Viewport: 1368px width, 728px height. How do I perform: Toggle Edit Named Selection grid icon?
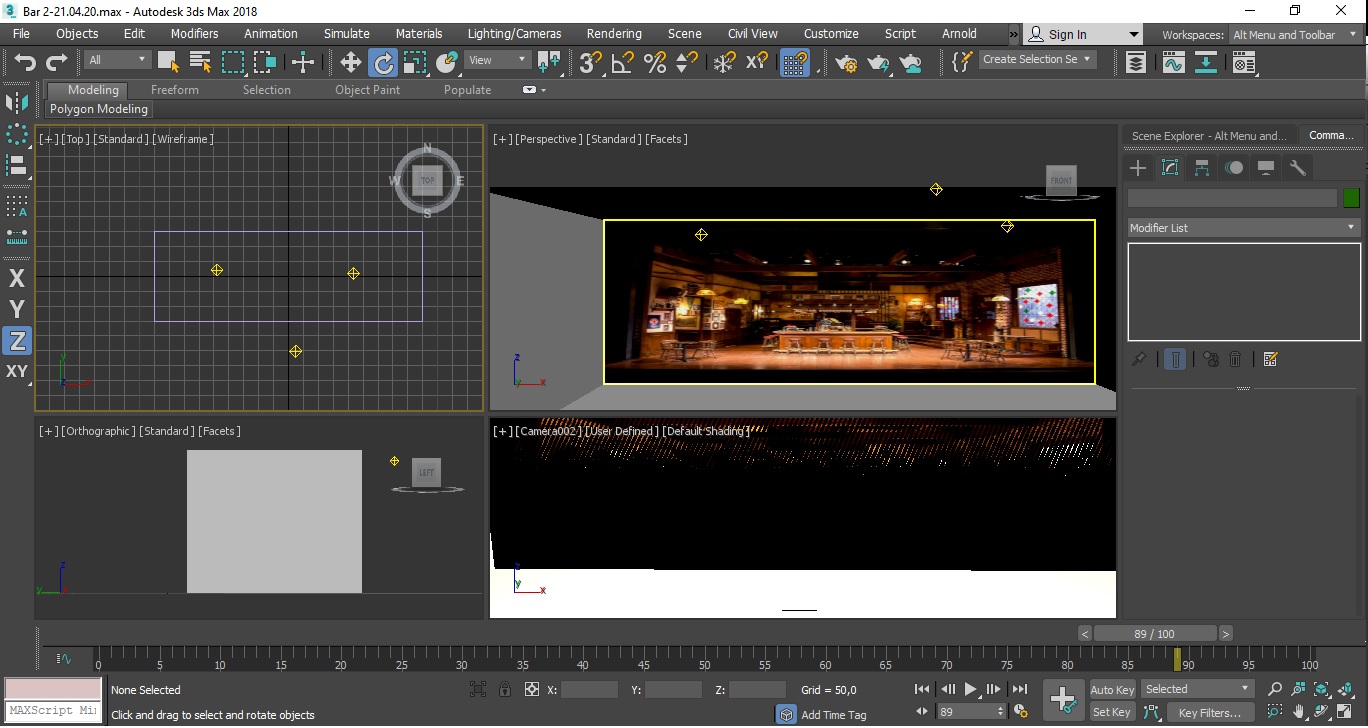tap(795, 63)
